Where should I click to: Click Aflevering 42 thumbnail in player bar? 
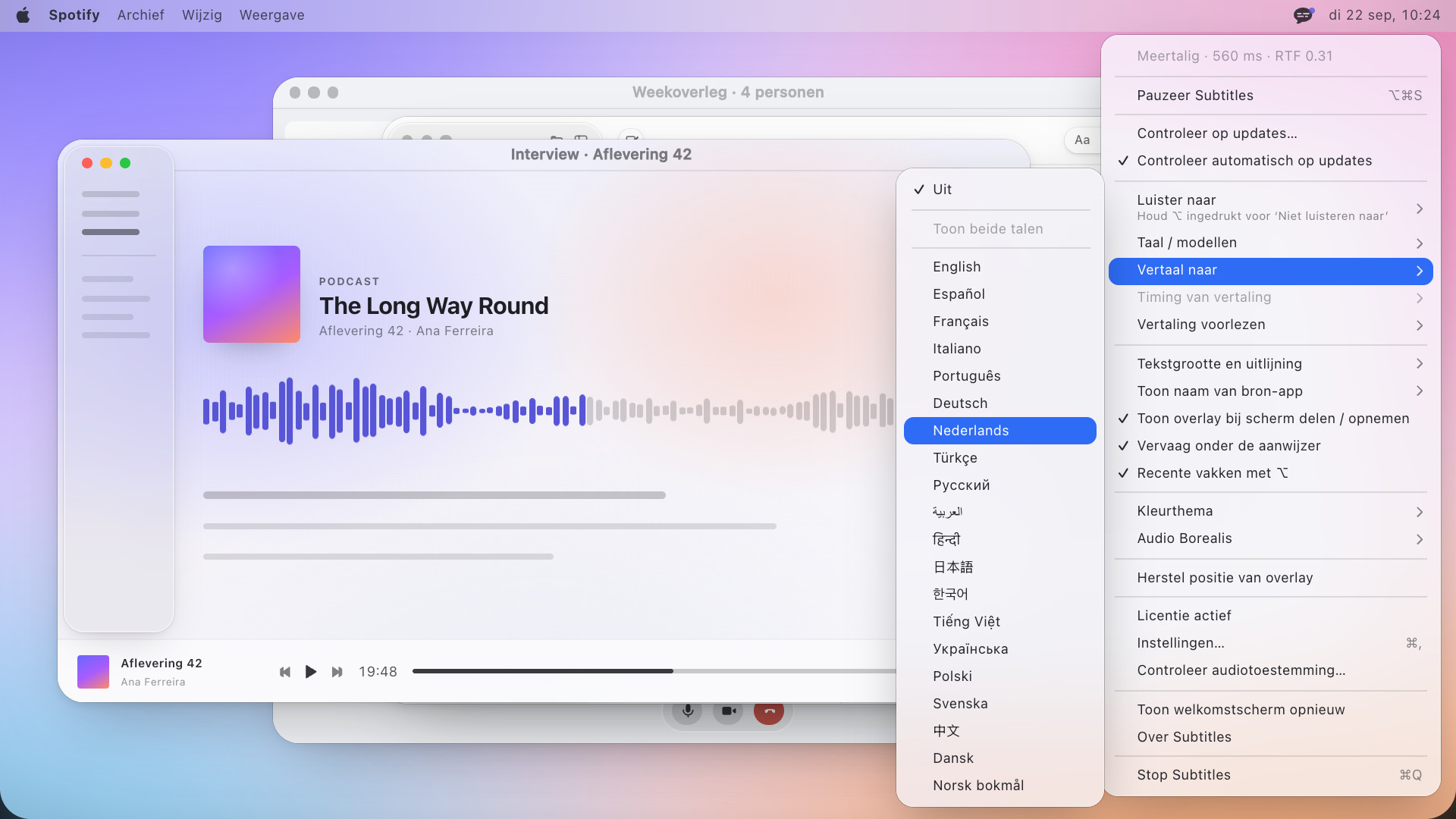[x=93, y=672]
